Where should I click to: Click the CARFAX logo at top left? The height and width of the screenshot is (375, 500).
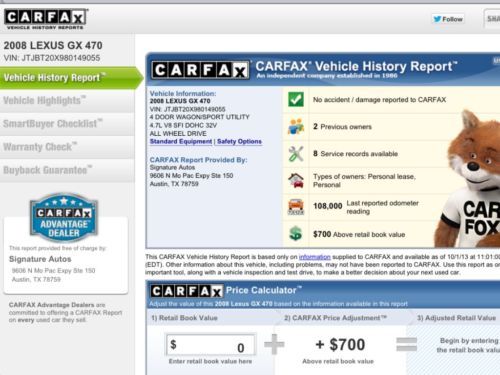(46, 19)
